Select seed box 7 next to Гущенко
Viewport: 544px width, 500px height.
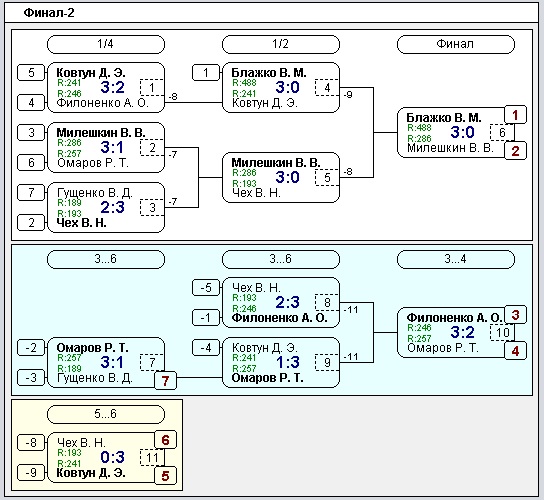point(31,193)
